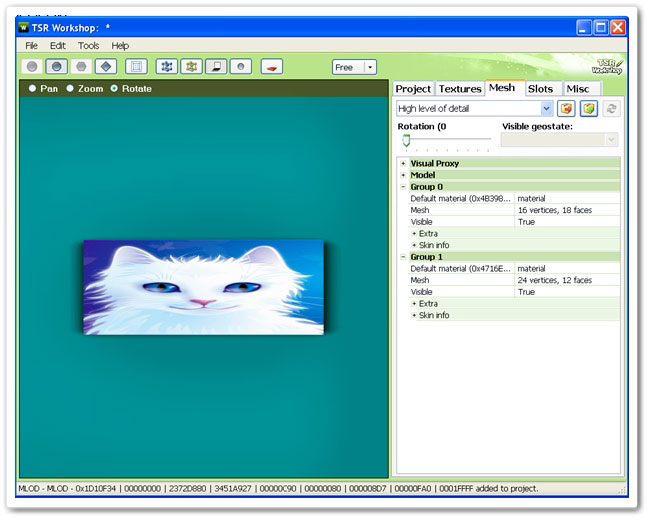Screen dimensions: 650x520
Task: Select the Rotate radio button
Action: [x=113, y=89]
